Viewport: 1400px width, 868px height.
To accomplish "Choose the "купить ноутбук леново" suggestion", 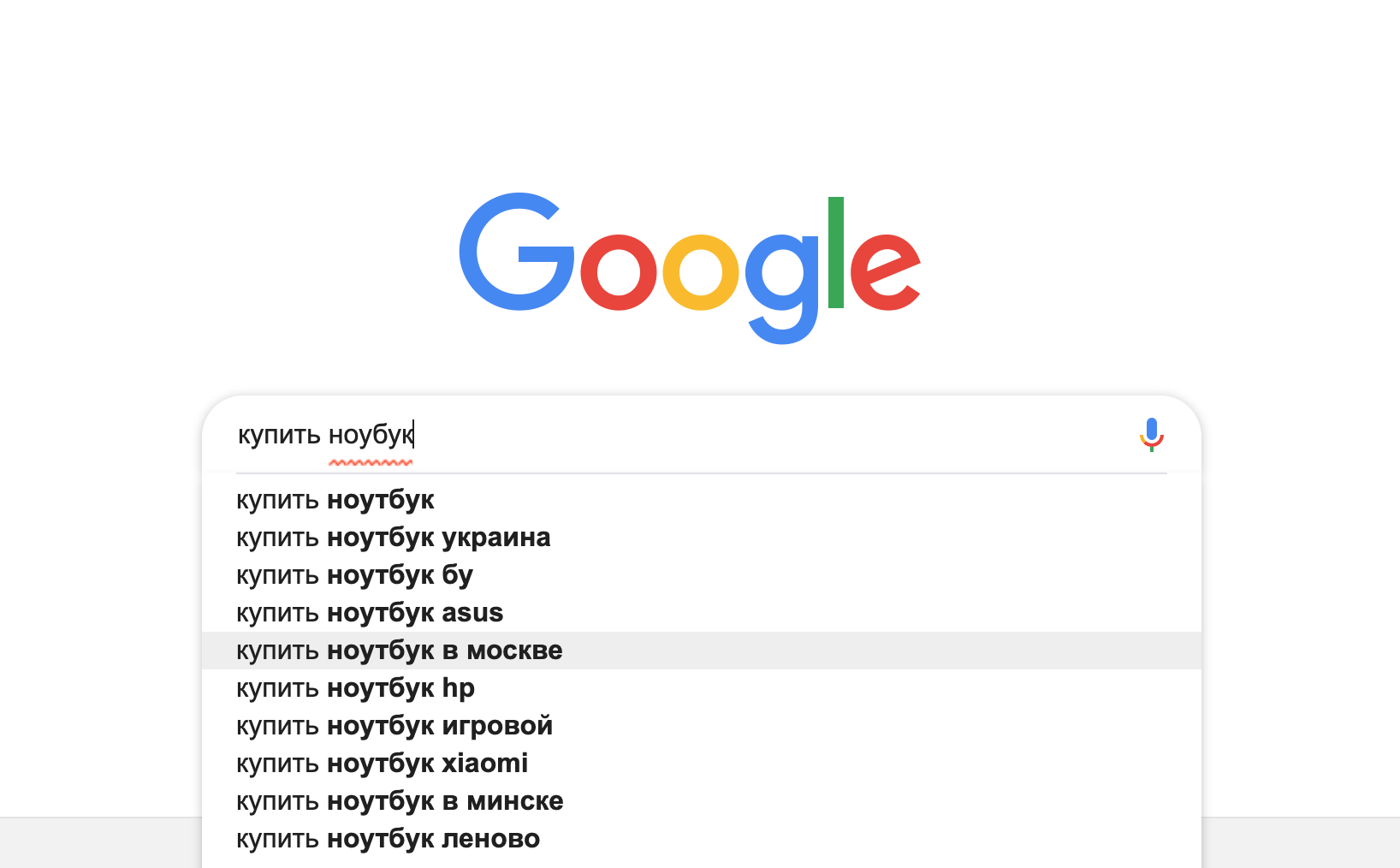I will pyautogui.click(x=388, y=839).
